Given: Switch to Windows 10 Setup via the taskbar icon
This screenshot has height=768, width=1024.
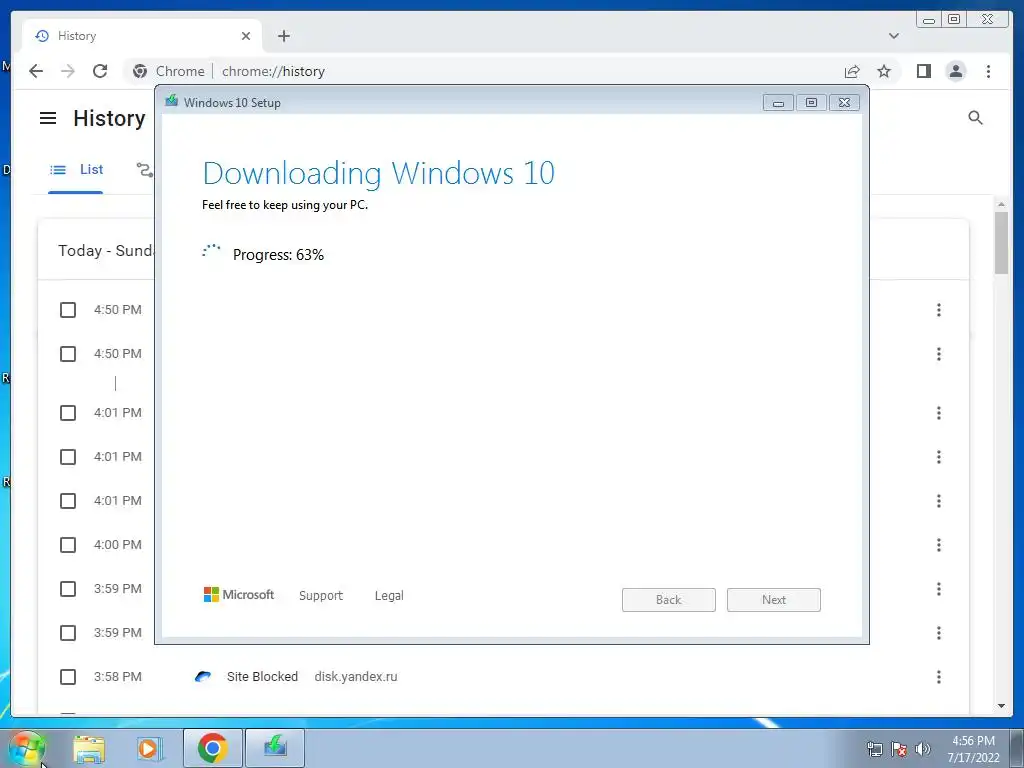Looking at the screenshot, I should [275, 748].
